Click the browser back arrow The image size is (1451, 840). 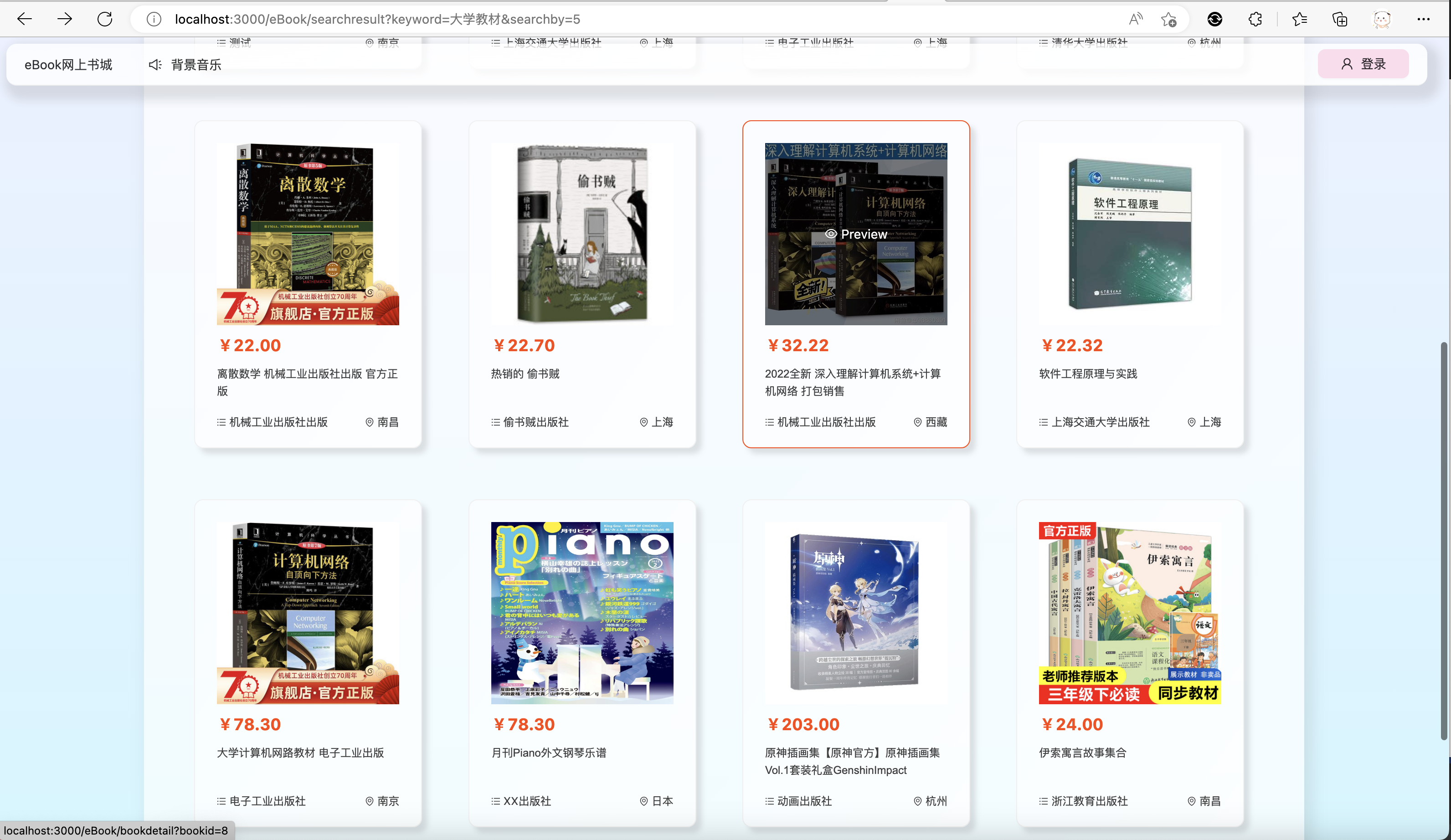point(24,19)
